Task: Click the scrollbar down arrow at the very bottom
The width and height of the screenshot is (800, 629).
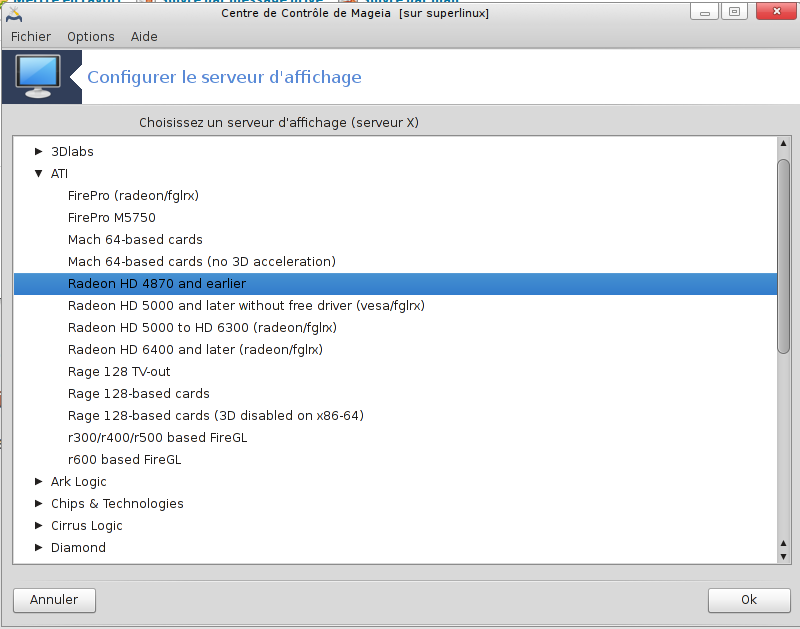Action: pyautogui.click(x=783, y=557)
